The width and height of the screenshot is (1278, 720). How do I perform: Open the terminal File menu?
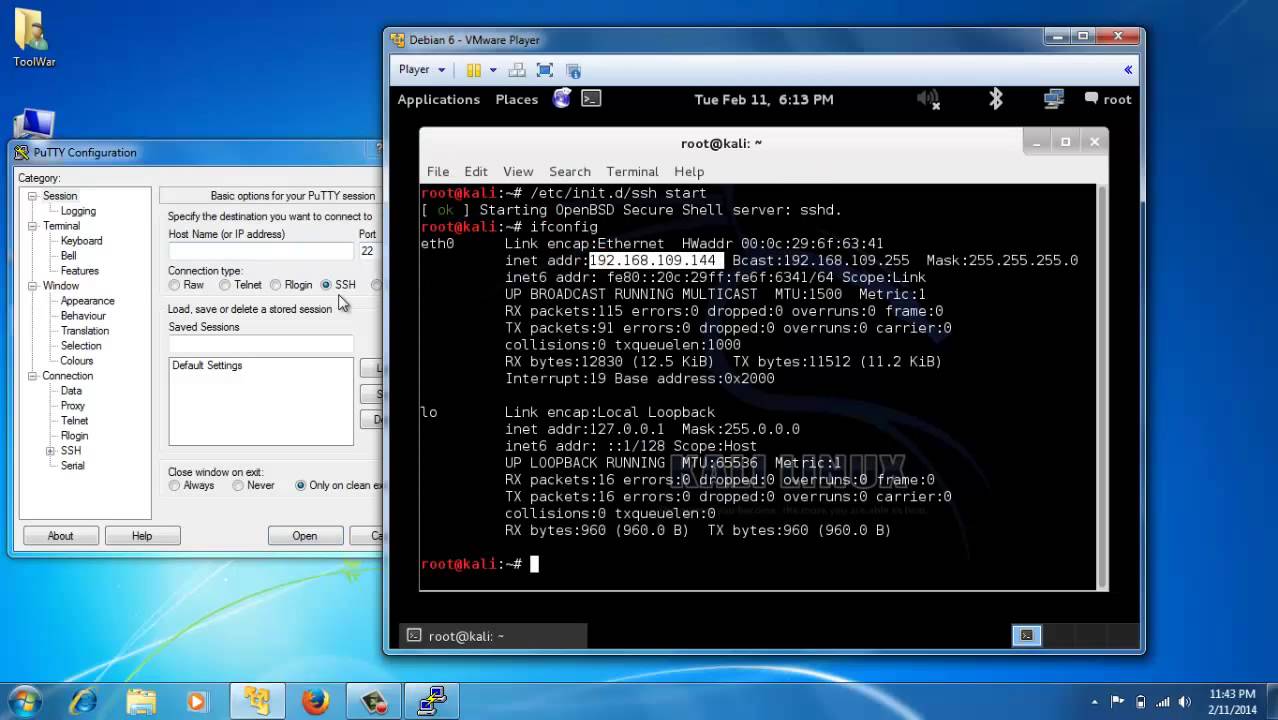click(438, 171)
